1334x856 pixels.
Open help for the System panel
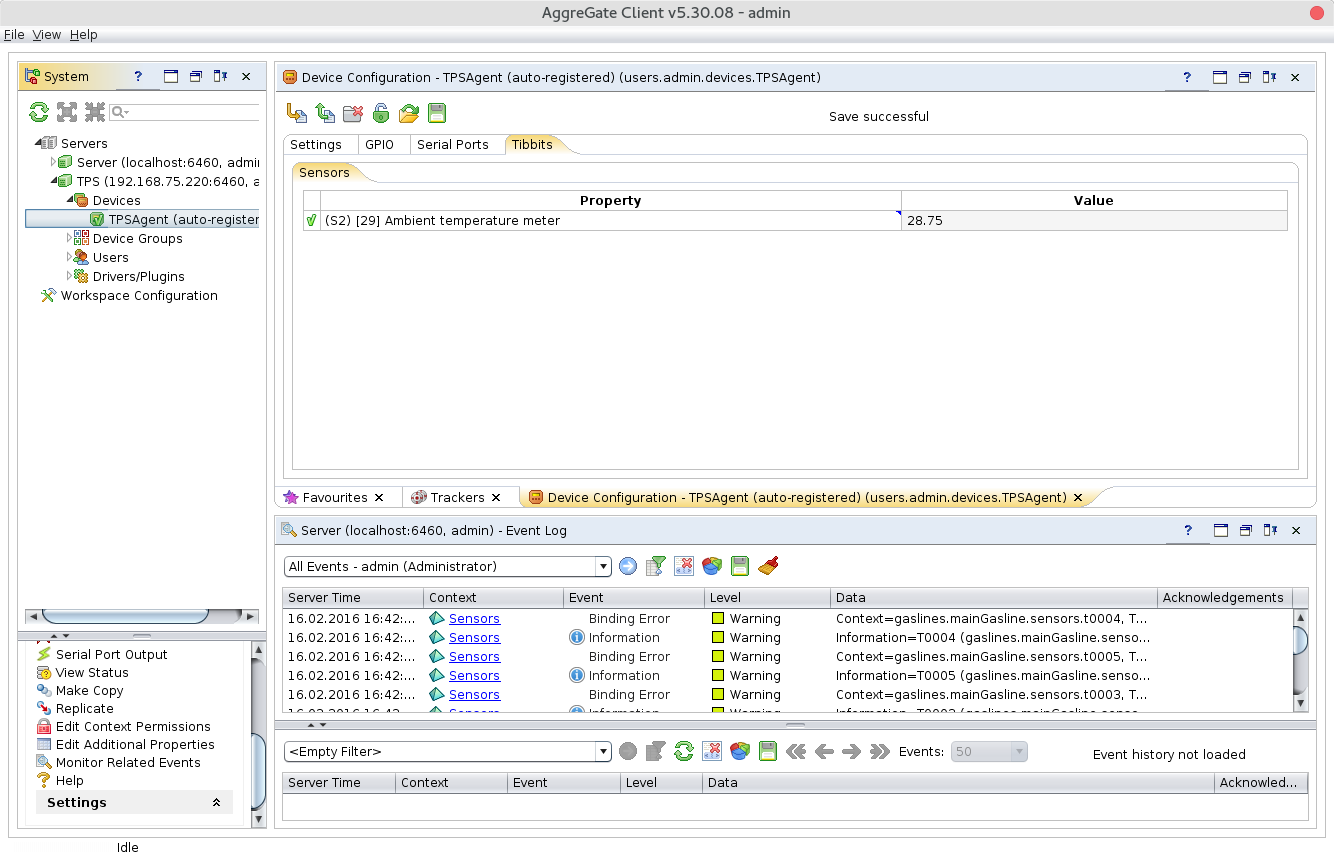(138, 76)
